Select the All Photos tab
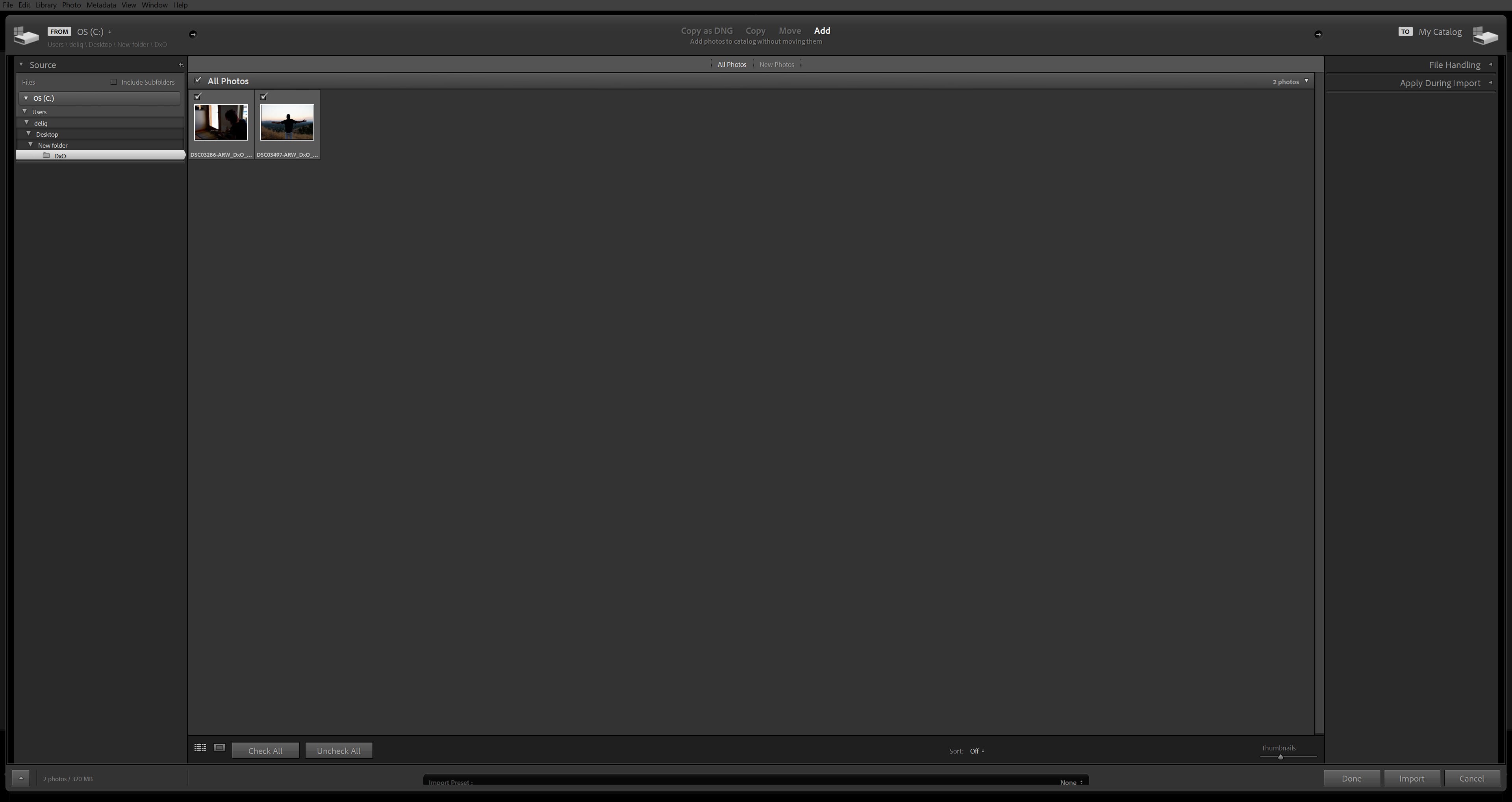Viewport: 1512px width, 802px height. 731,64
